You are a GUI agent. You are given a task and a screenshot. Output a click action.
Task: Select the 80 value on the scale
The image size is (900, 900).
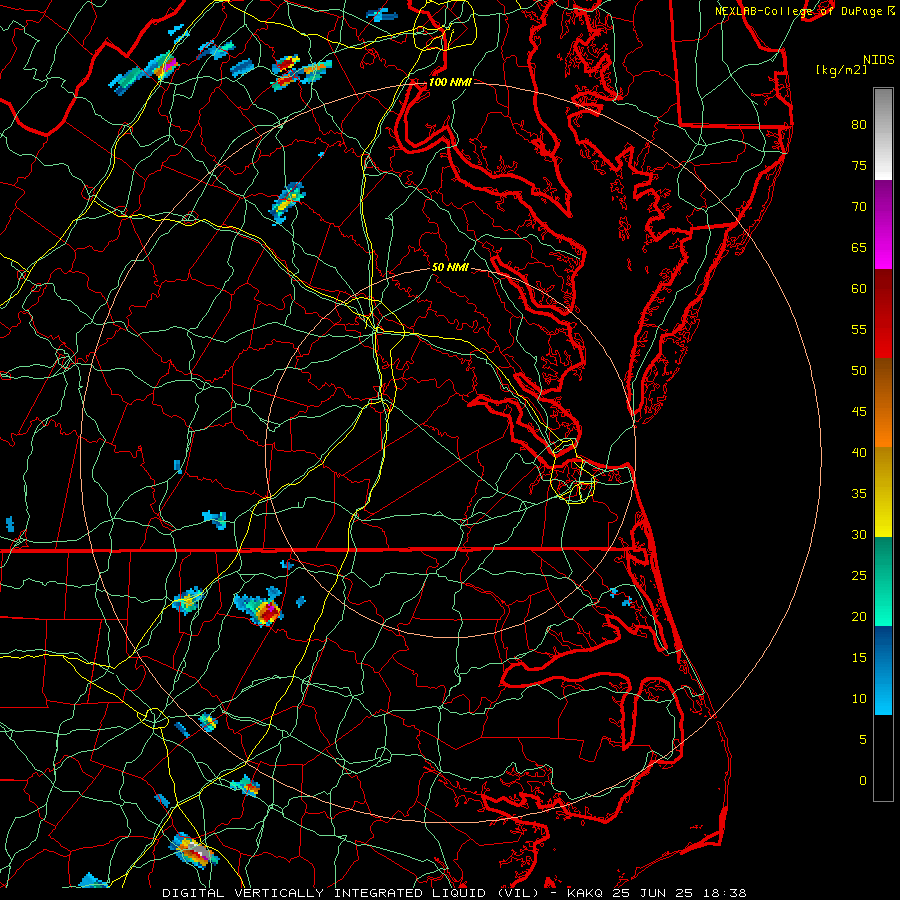coord(859,125)
